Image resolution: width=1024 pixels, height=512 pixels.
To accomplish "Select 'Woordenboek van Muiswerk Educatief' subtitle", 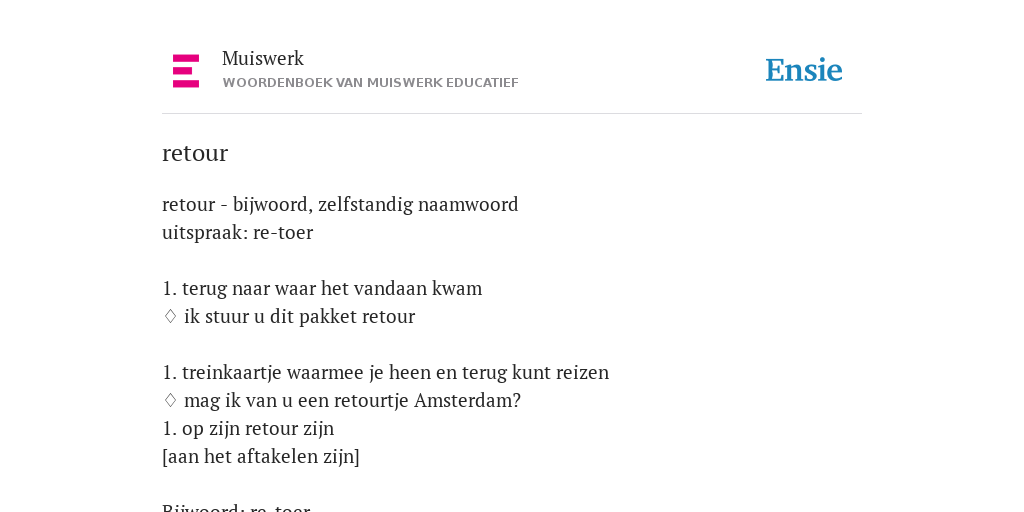I will point(370,83).
